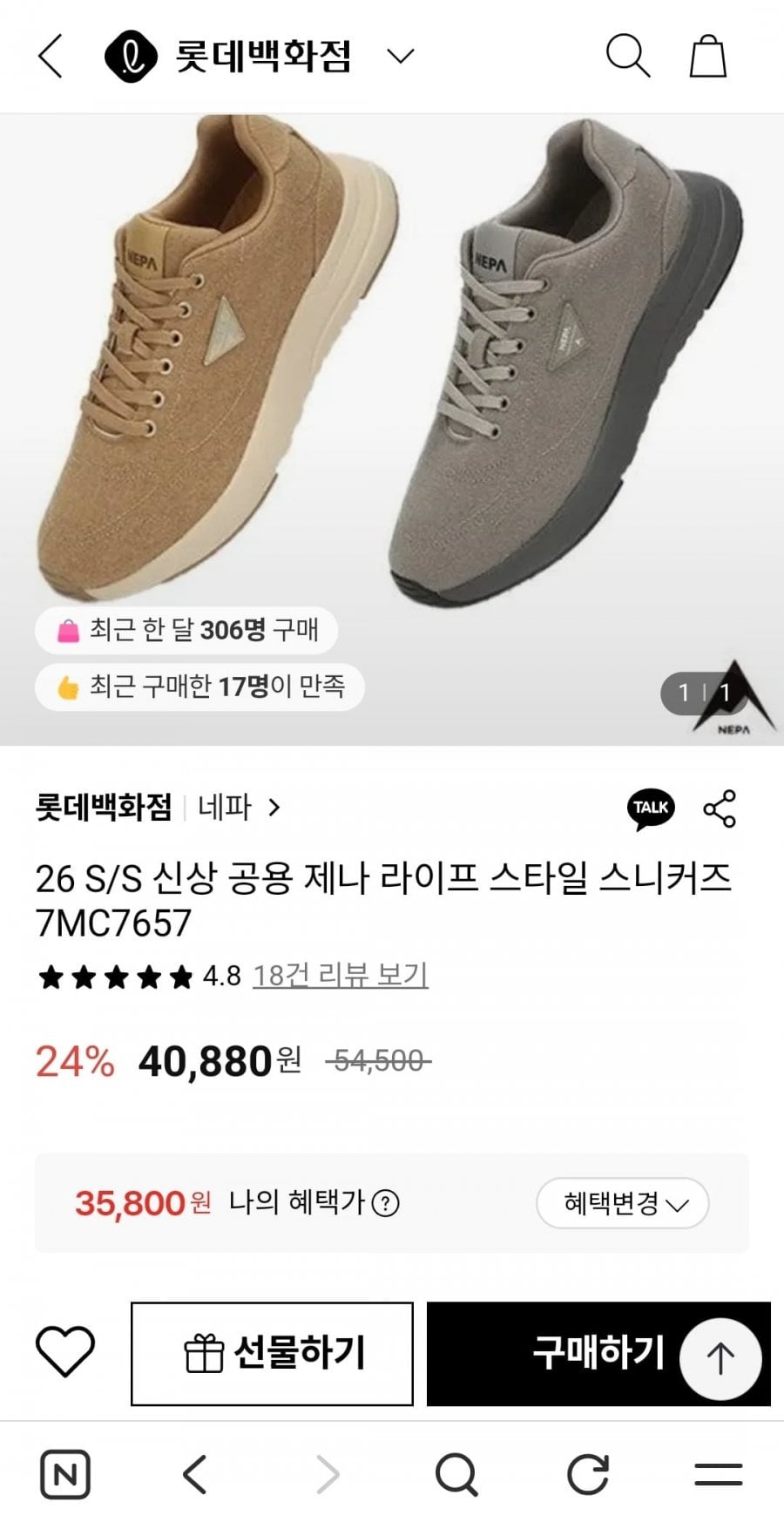Image resolution: width=784 pixels, height=1529 pixels.
Task: Open Naver home N icon
Action: coord(65,1474)
